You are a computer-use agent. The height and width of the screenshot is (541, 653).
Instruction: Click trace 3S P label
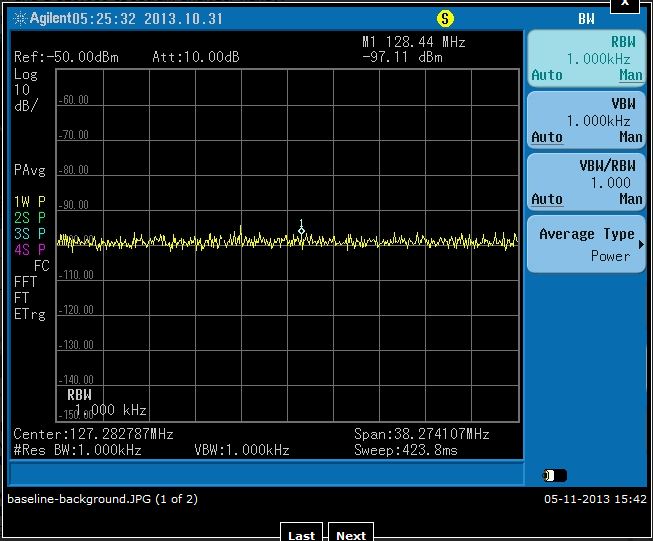point(30,234)
